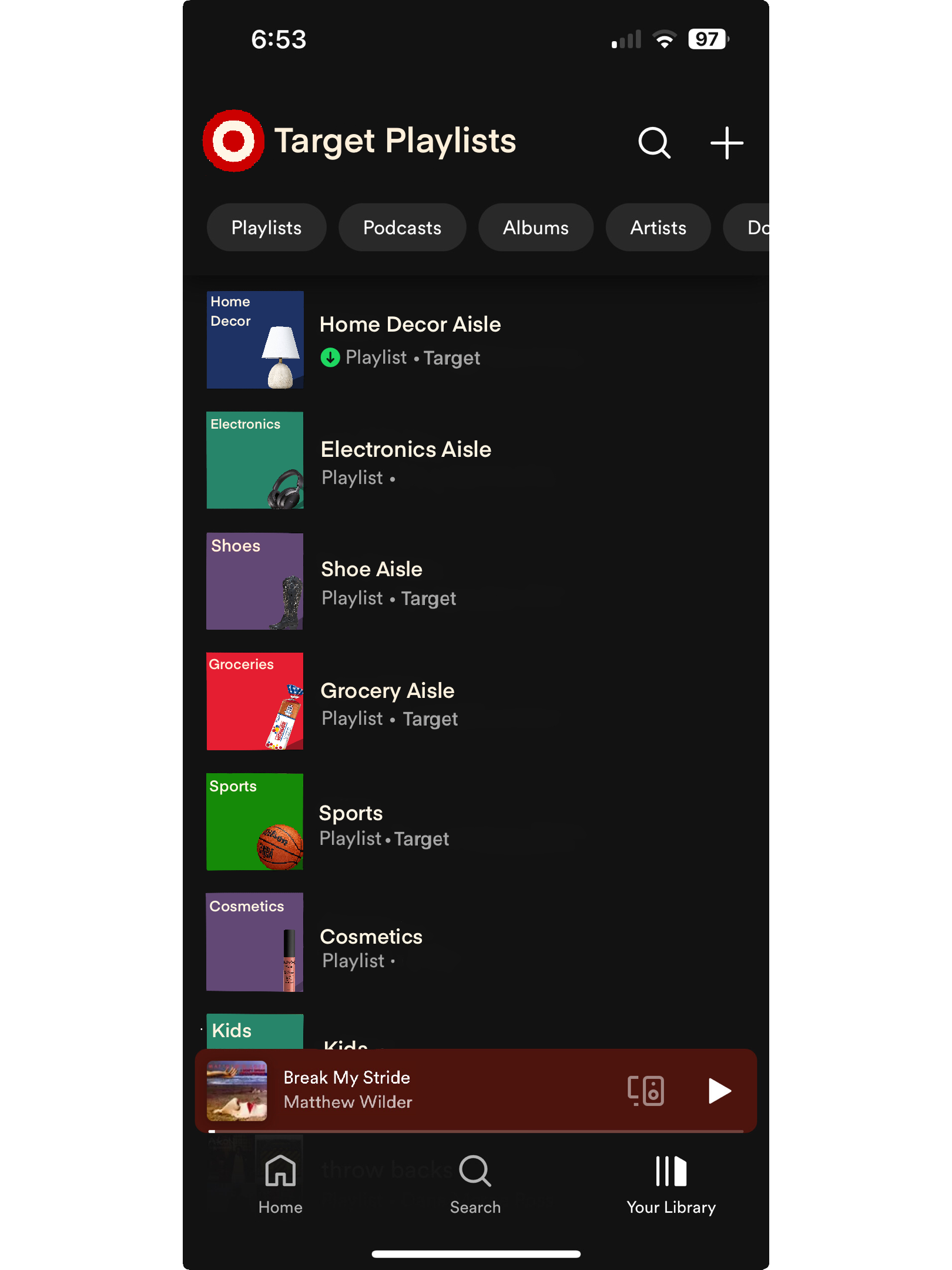Open the Electronics Aisle title

coord(406,449)
